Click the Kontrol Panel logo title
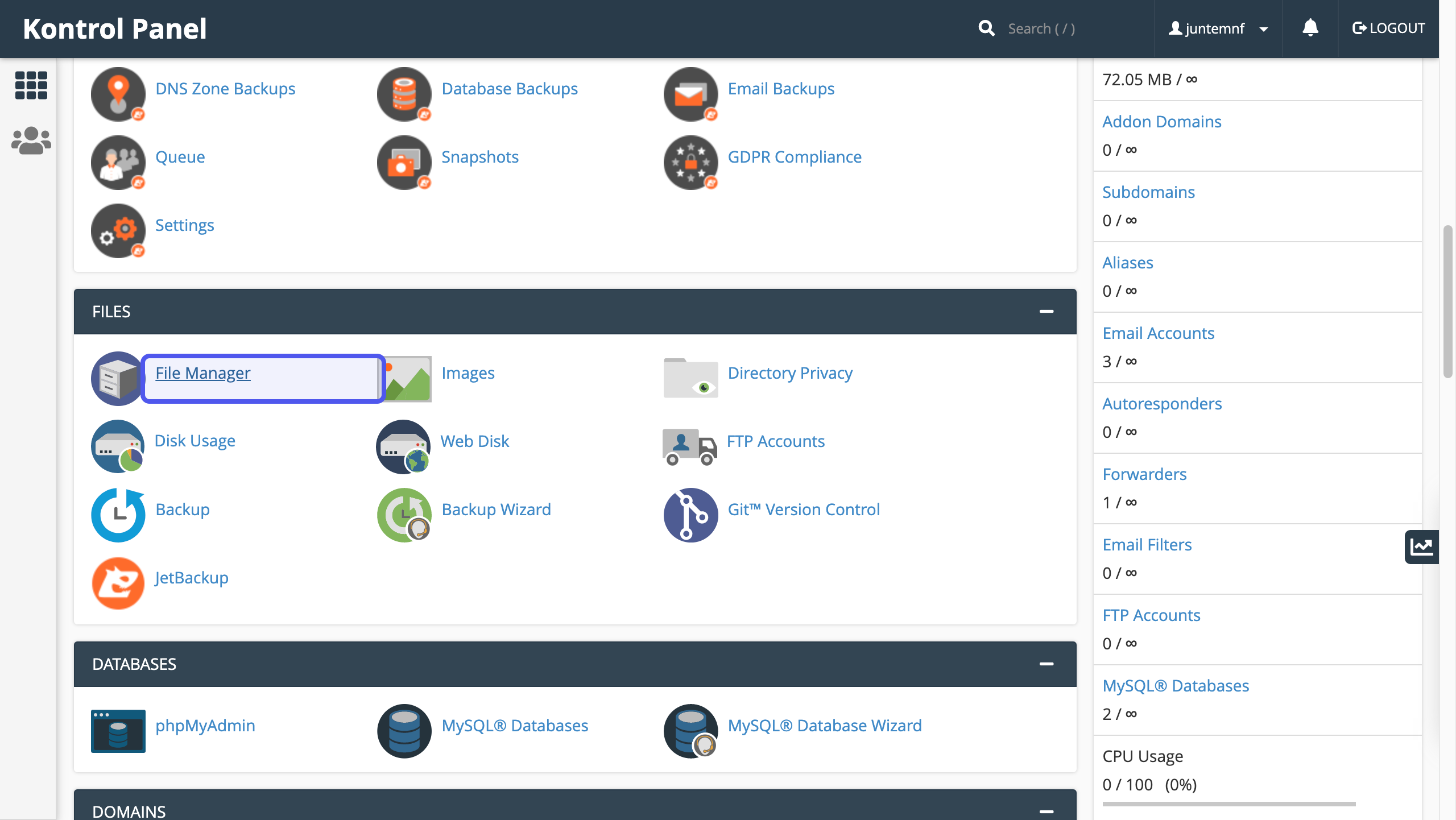 coord(114,28)
